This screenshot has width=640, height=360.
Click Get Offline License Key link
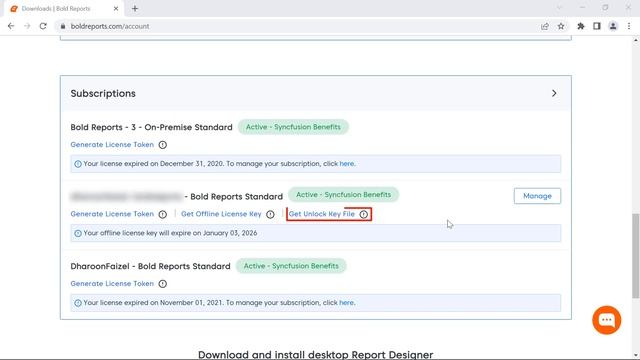221,214
